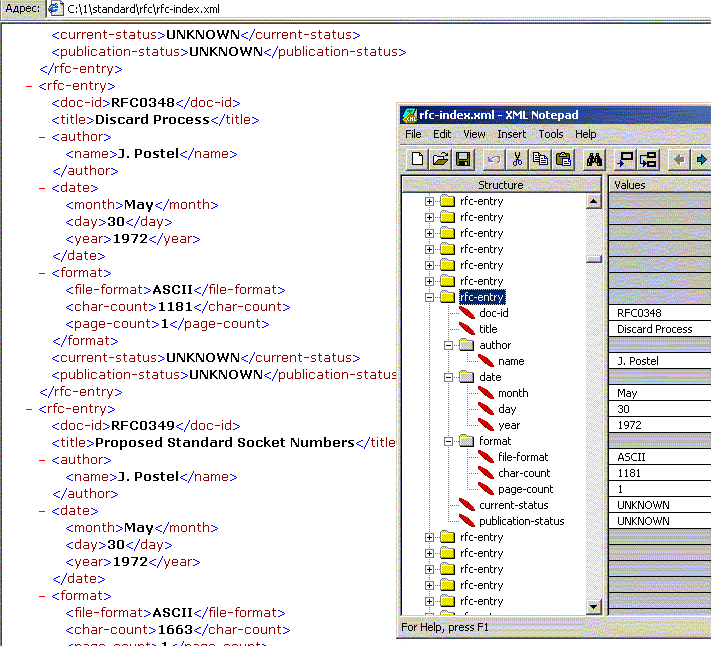Open the Help menu

[585, 134]
